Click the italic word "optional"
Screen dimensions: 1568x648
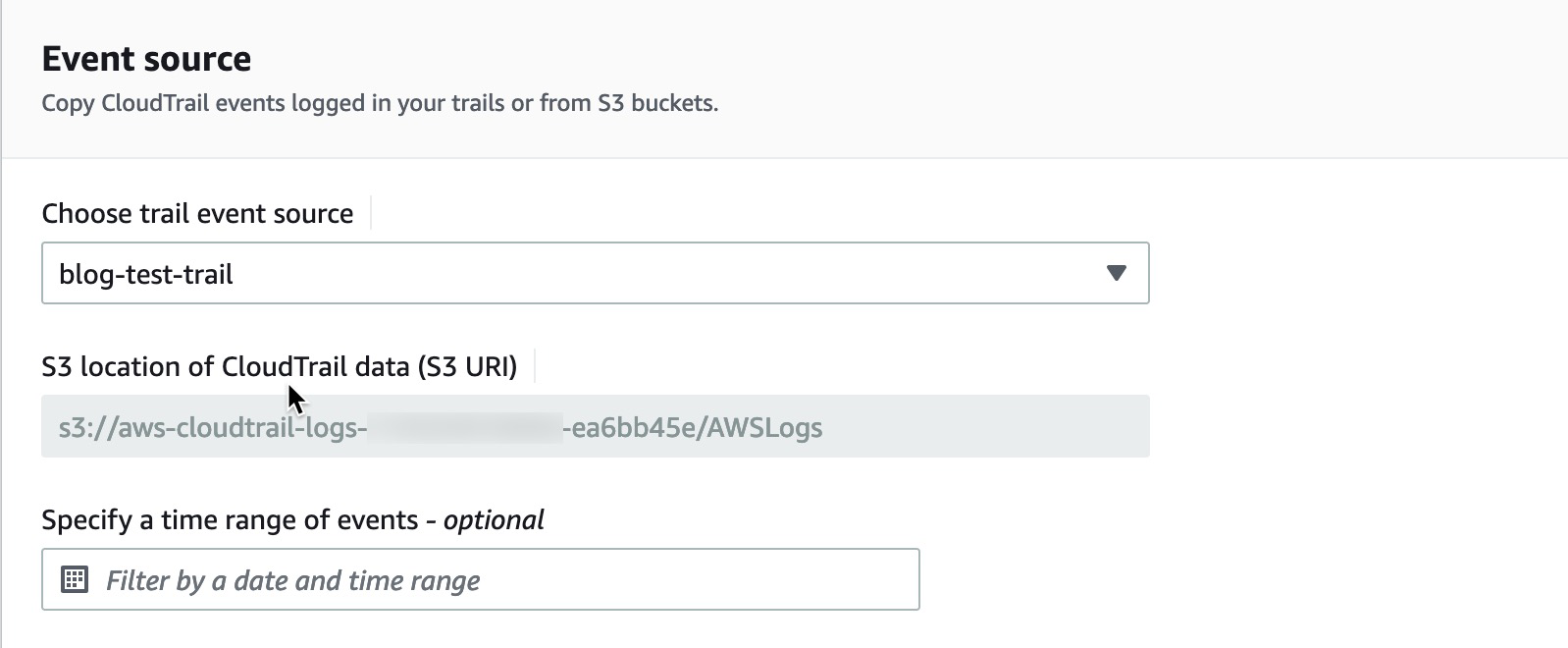point(494,519)
